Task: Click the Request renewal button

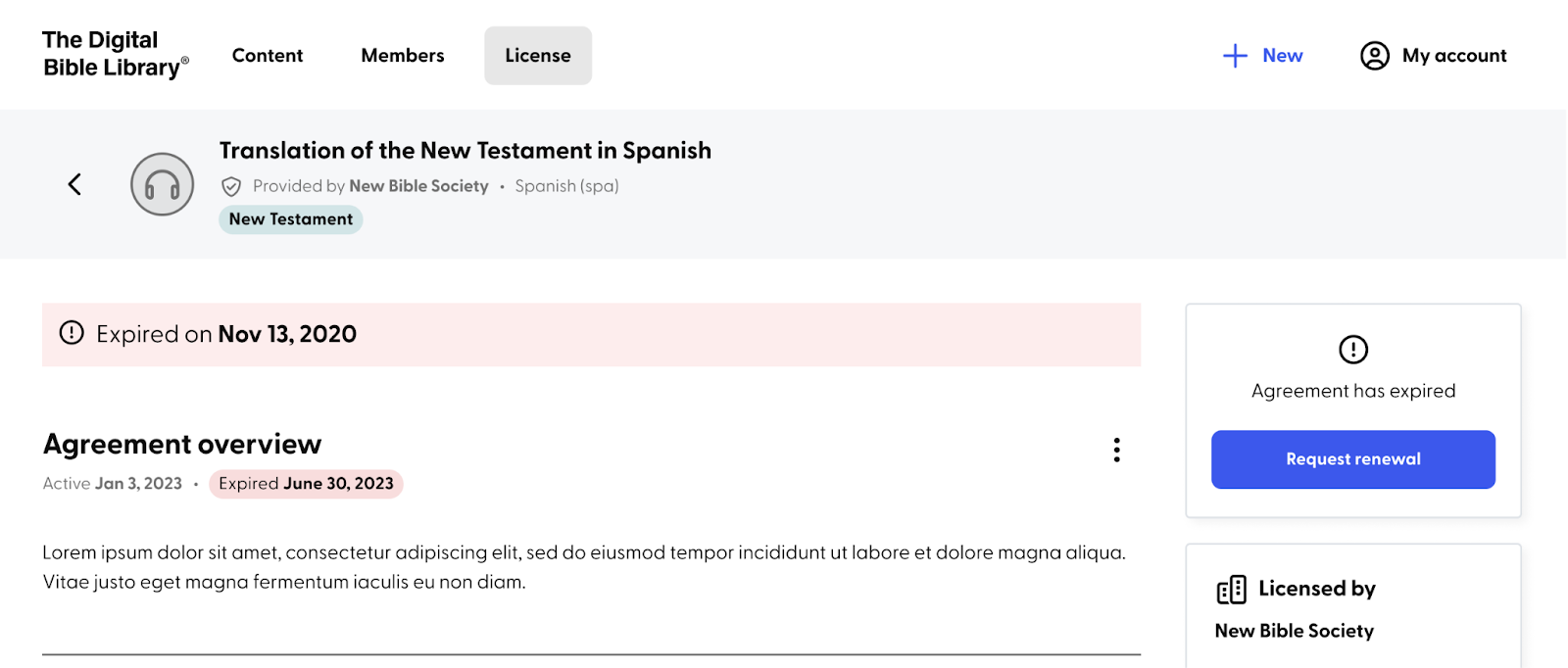Action: click(1353, 459)
